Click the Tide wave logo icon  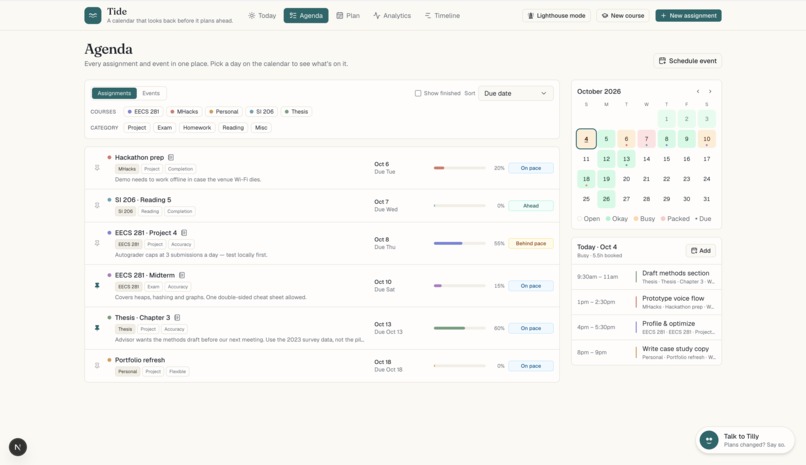click(93, 15)
